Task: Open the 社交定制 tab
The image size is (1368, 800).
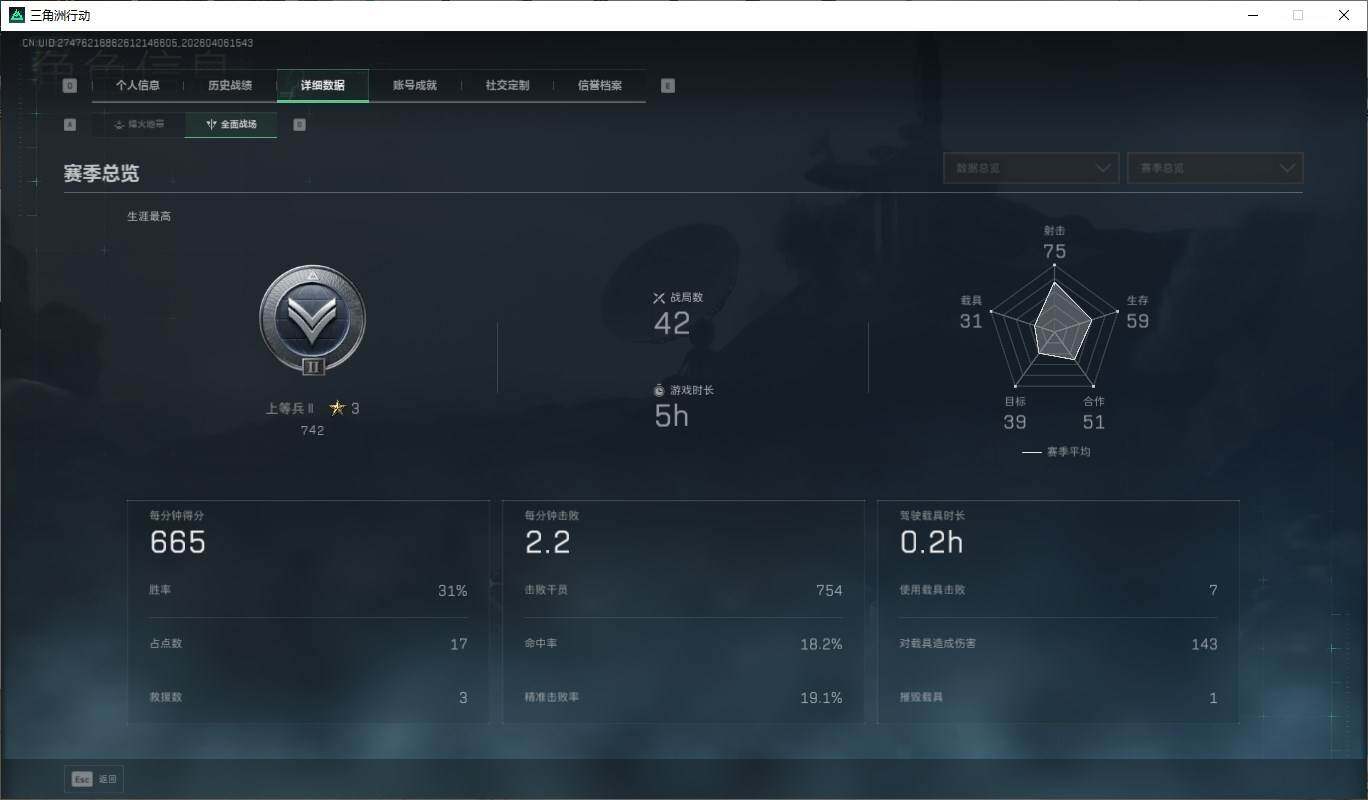Action: (x=507, y=86)
